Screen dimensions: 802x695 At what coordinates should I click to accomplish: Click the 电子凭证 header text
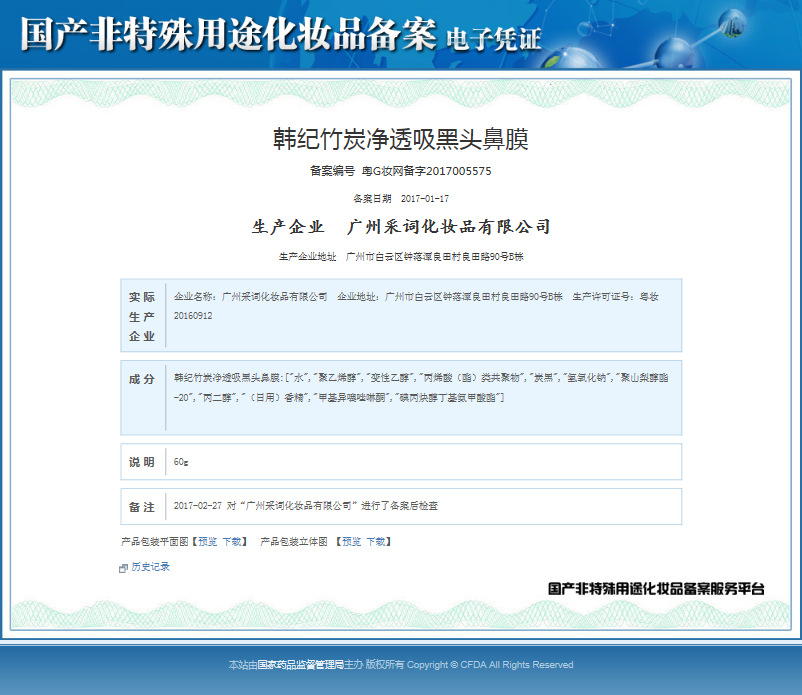point(494,39)
